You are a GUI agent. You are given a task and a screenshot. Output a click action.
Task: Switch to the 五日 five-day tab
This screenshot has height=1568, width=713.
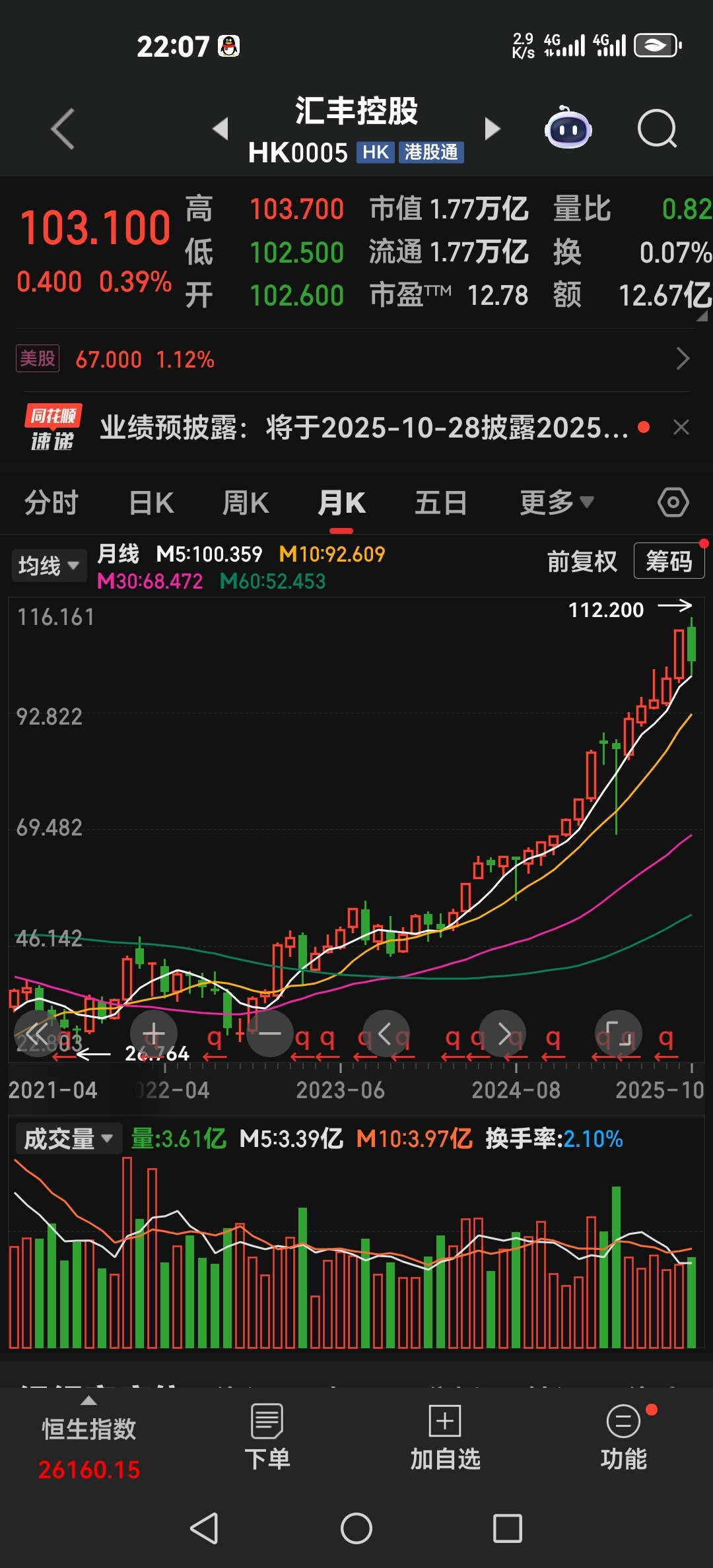point(441,503)
